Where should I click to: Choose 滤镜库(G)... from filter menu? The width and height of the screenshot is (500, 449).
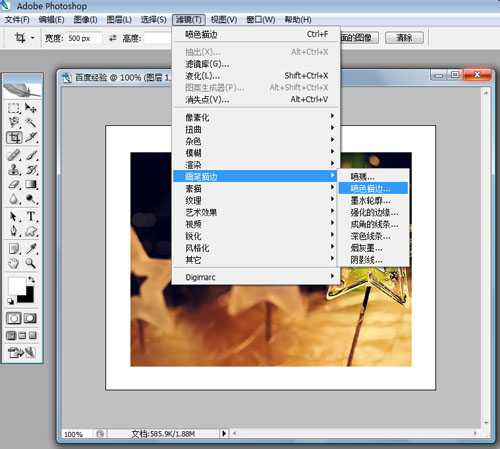click(256, 64)
